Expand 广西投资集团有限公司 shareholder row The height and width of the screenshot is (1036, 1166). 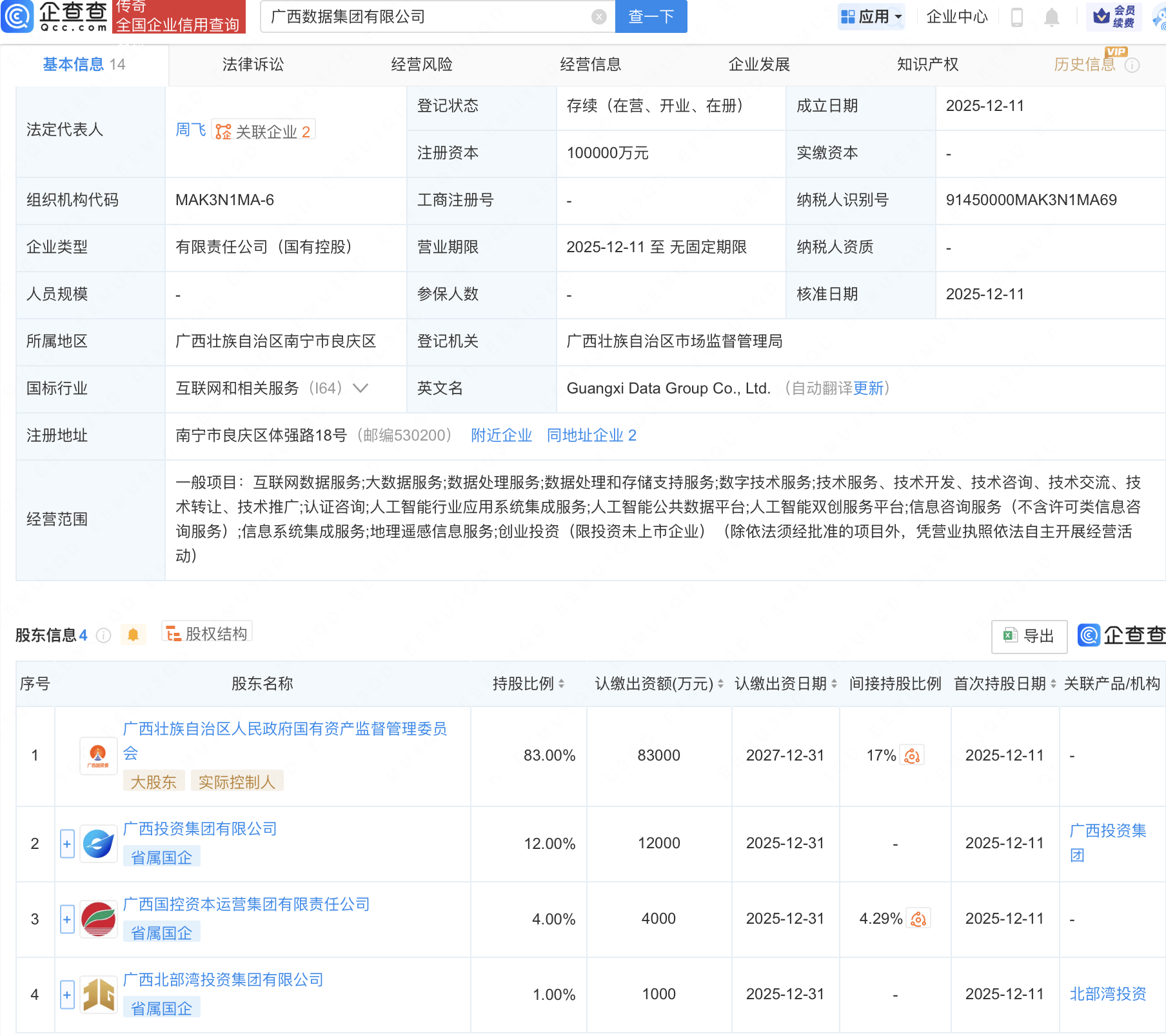coord(67,844)
